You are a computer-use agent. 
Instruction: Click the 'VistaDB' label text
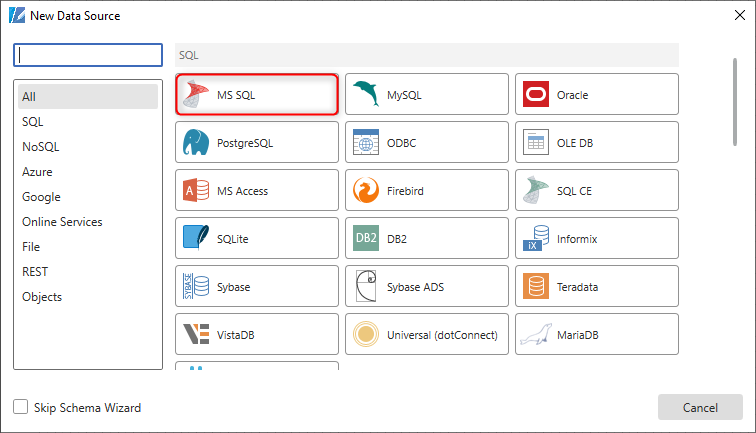coord(235,335)
